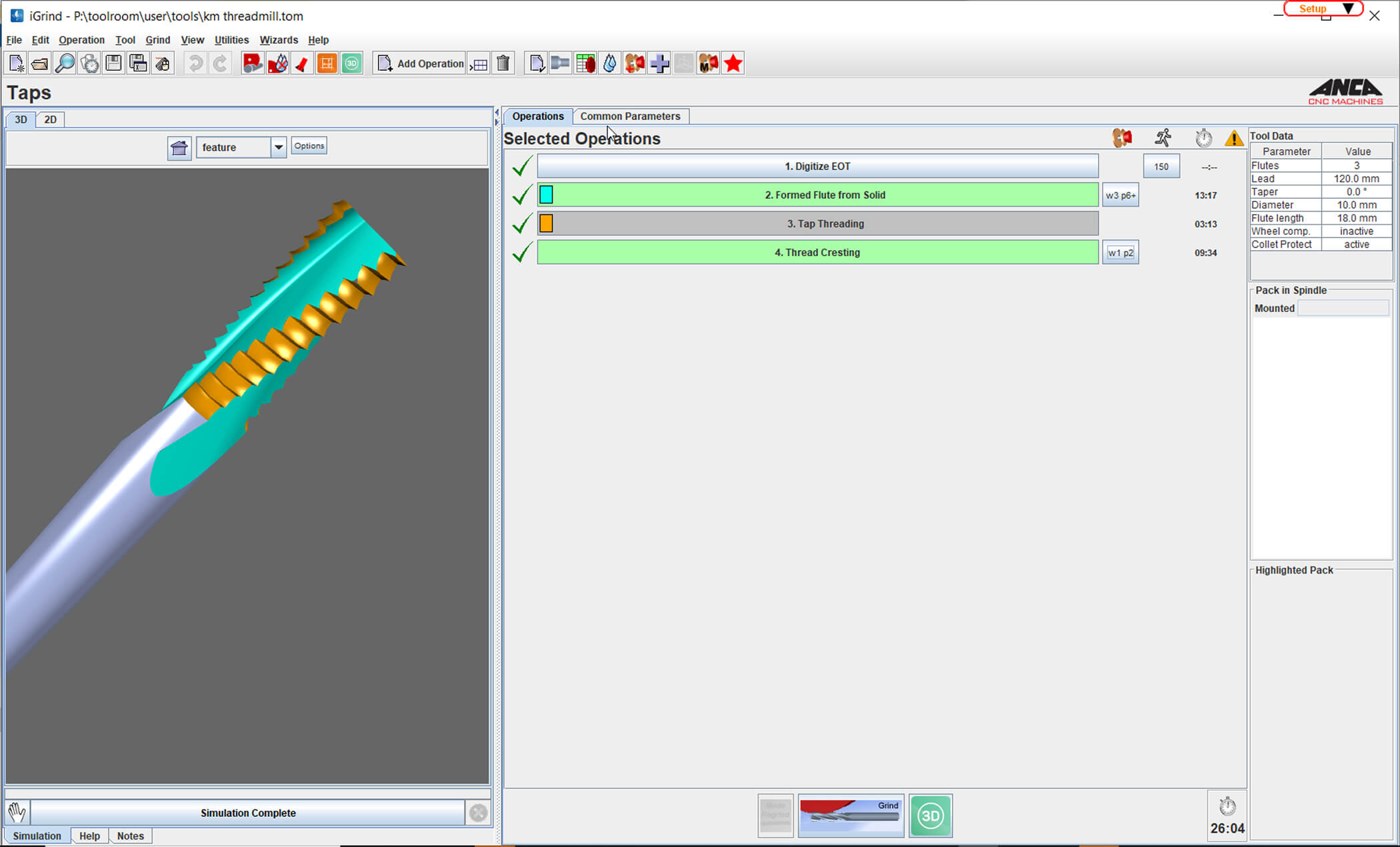Click the new file toolbar icon
This screenshot has width=1400, height=847.
point(16,63)
